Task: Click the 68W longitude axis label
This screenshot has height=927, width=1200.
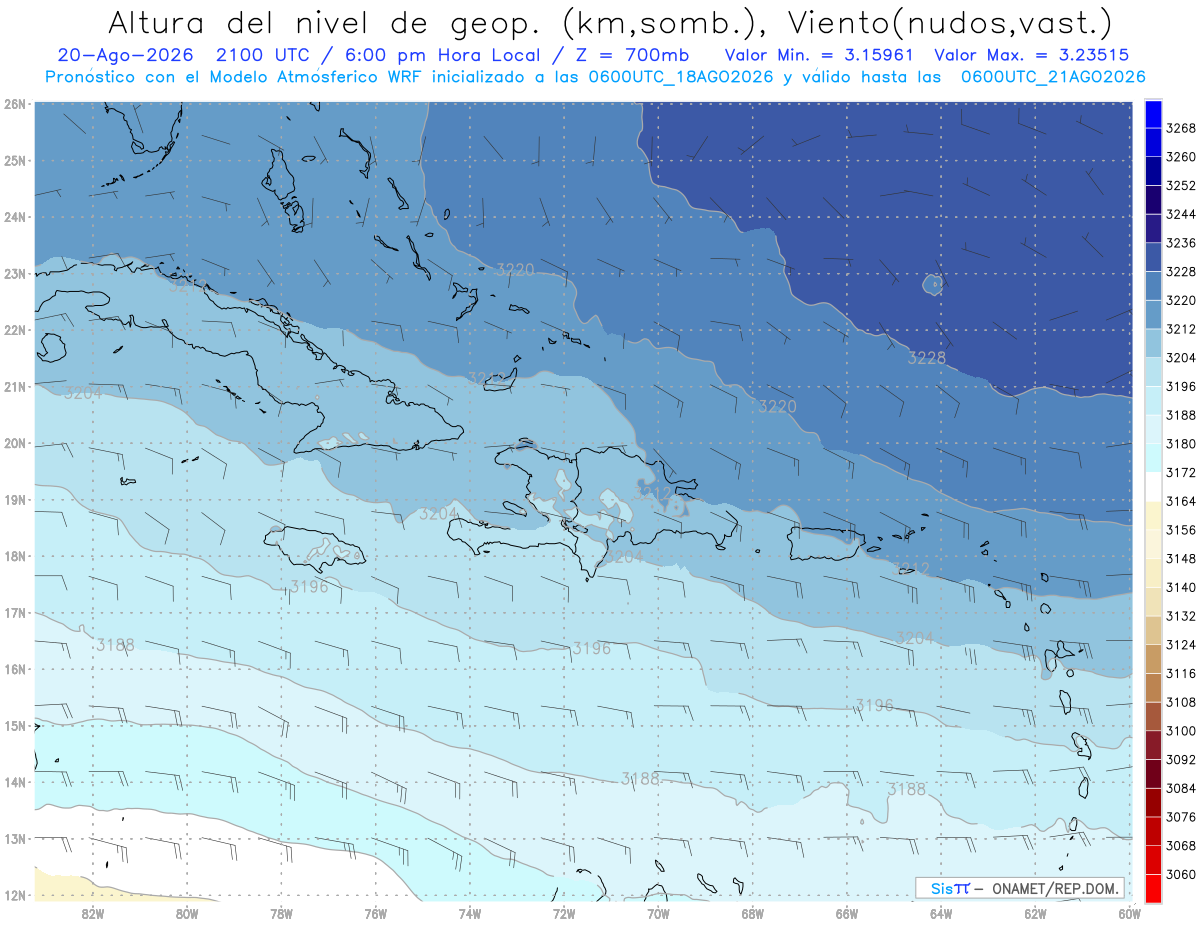Action: click(753, 914)
